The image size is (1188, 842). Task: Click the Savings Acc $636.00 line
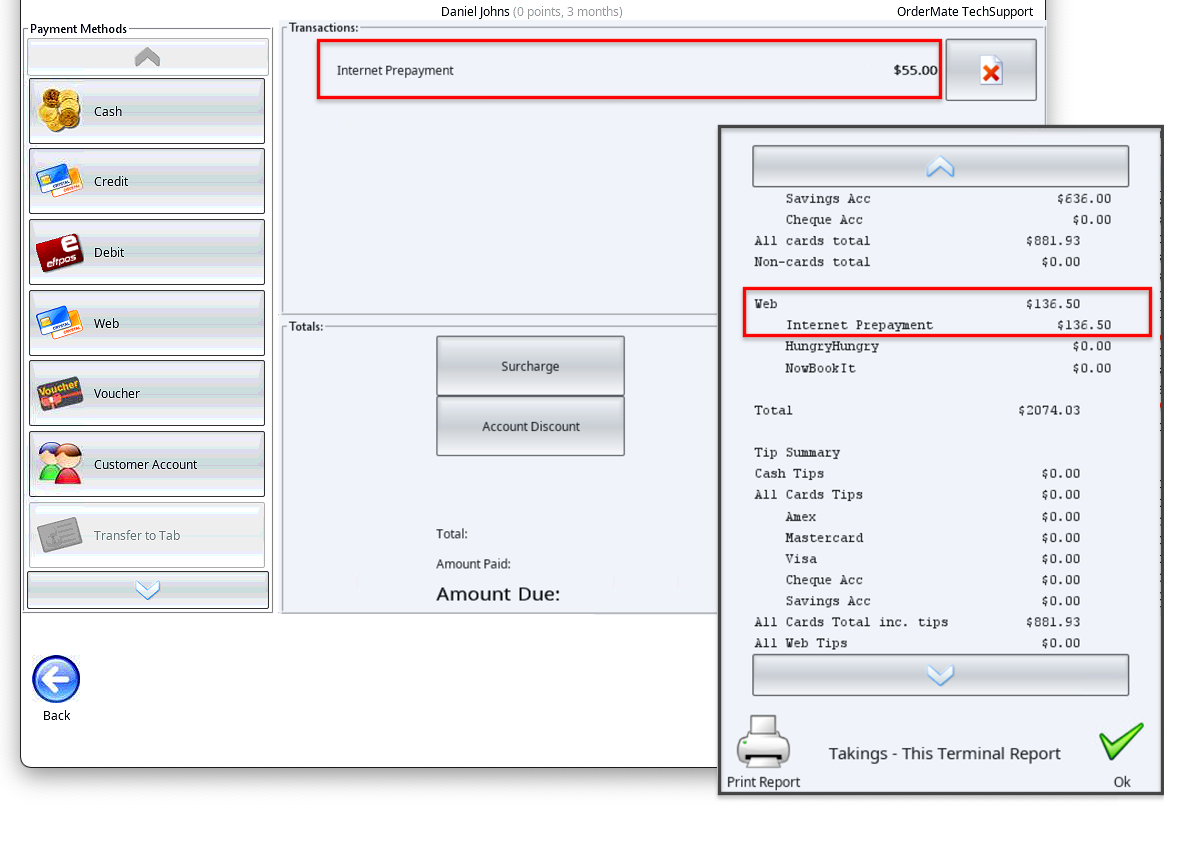click(x=948, y=199)
